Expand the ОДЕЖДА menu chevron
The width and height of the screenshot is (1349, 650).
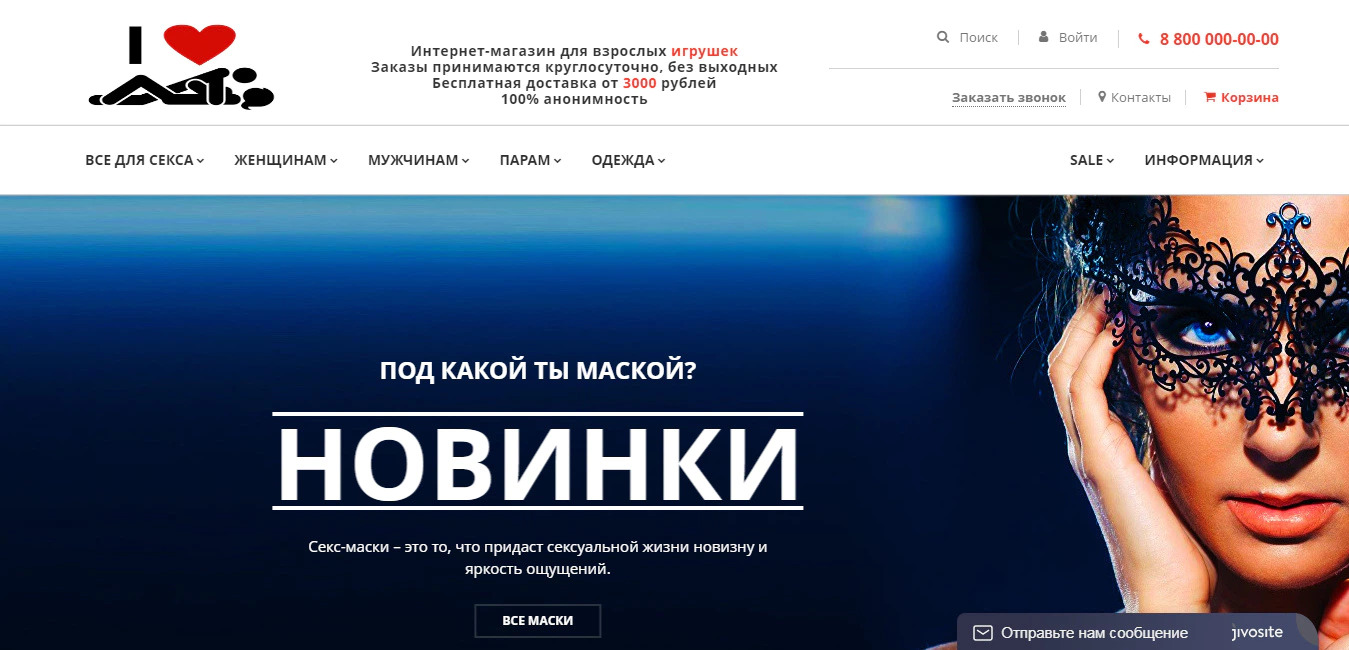point(662,161)
